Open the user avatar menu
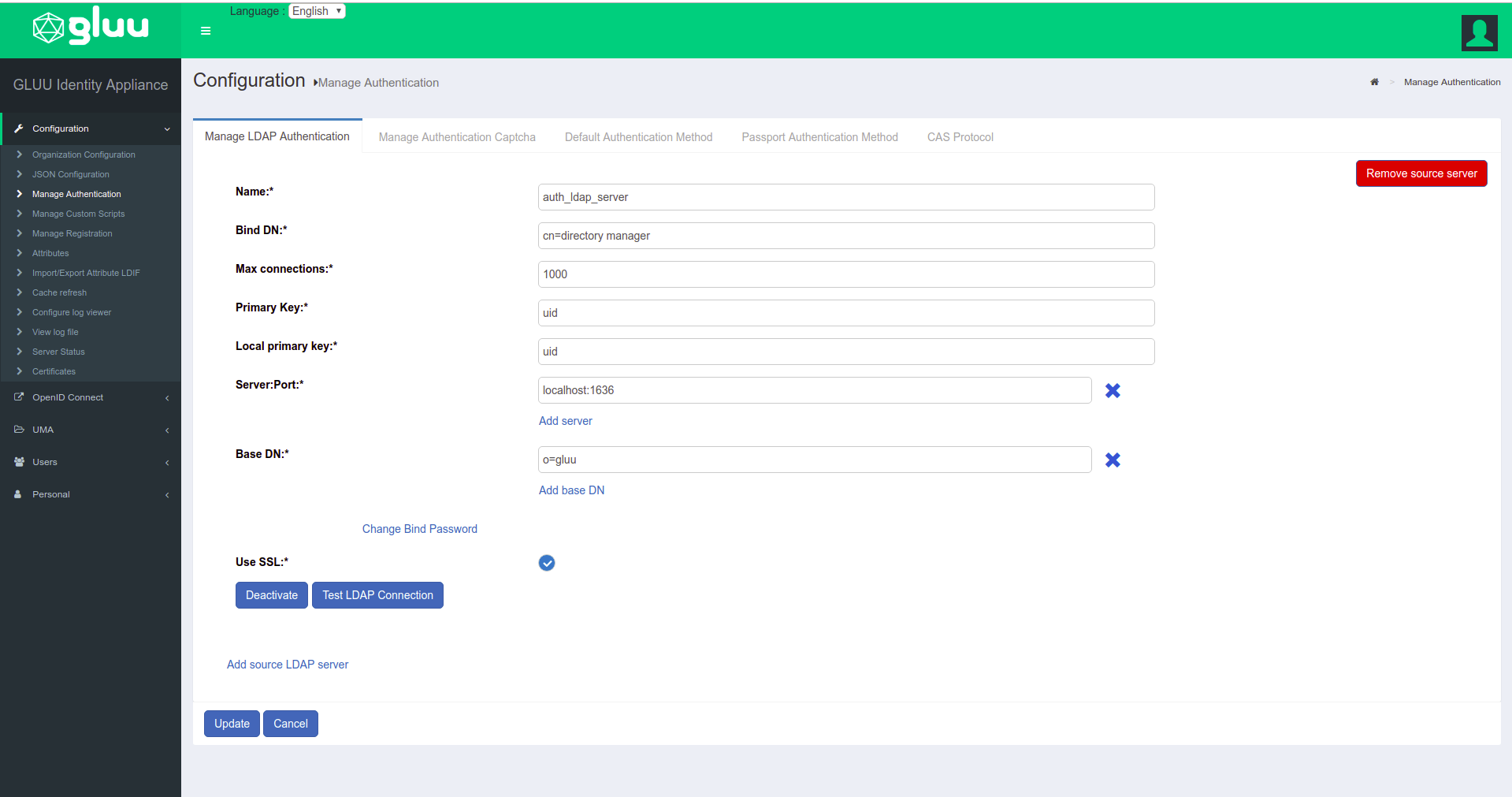Viewport: 1512px width, 797px height. (1479, 32)
